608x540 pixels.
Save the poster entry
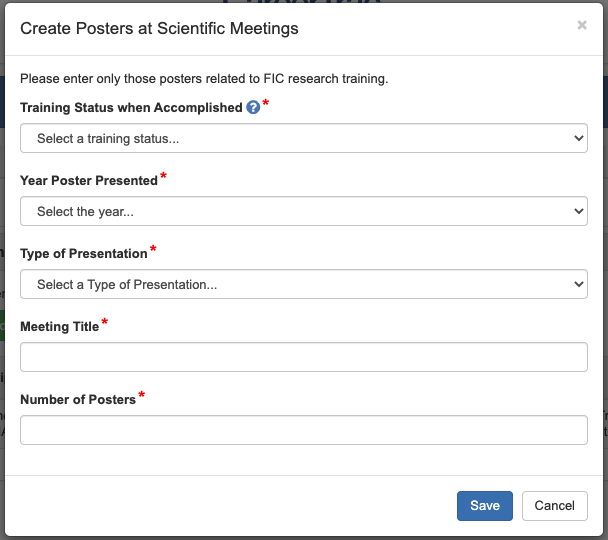coord(485,506)
